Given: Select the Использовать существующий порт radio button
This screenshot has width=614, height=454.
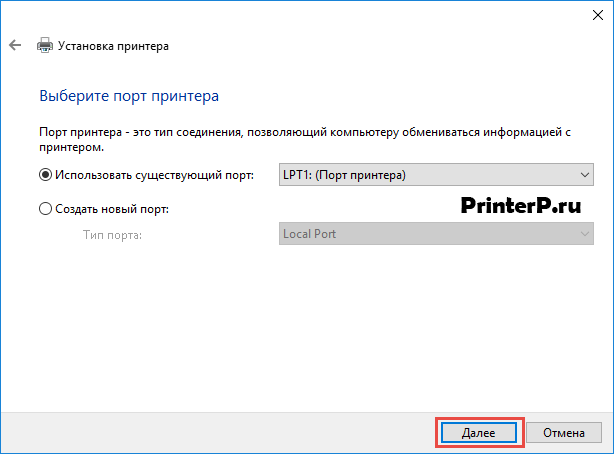Looking at the screenshot, I should 45,175.
